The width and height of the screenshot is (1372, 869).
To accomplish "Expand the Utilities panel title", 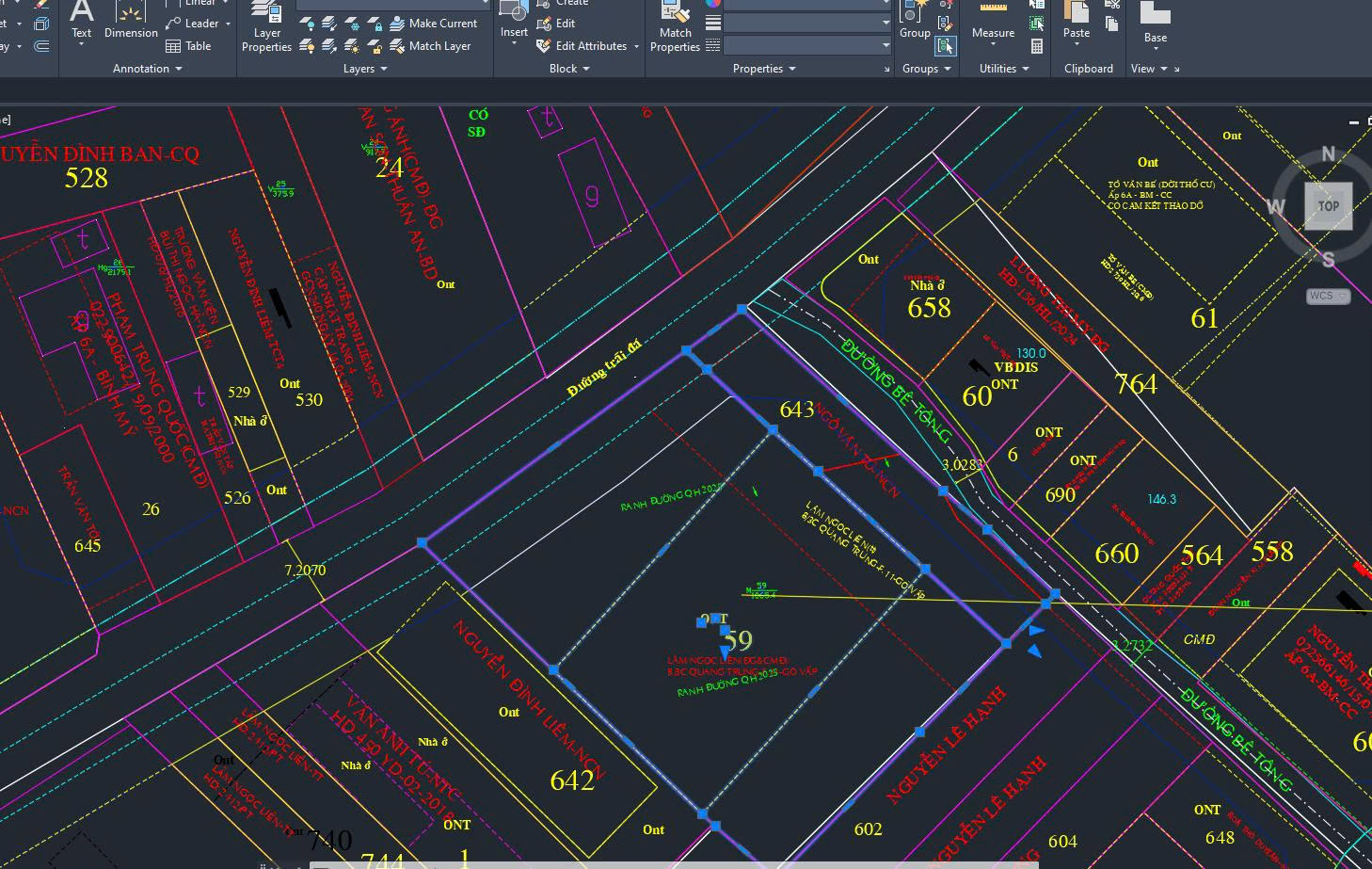I will [x=1003, y=69].
